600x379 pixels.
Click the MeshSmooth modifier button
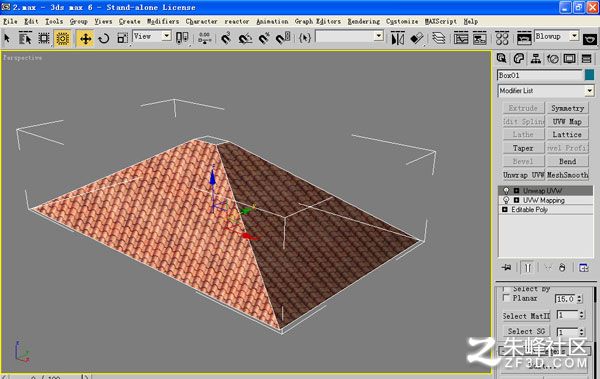[x=567, y=175]
